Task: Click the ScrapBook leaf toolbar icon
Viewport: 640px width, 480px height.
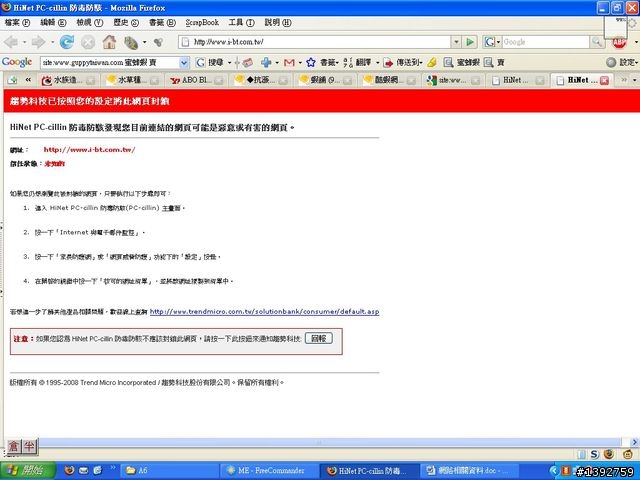Action: tap(131, 42)
